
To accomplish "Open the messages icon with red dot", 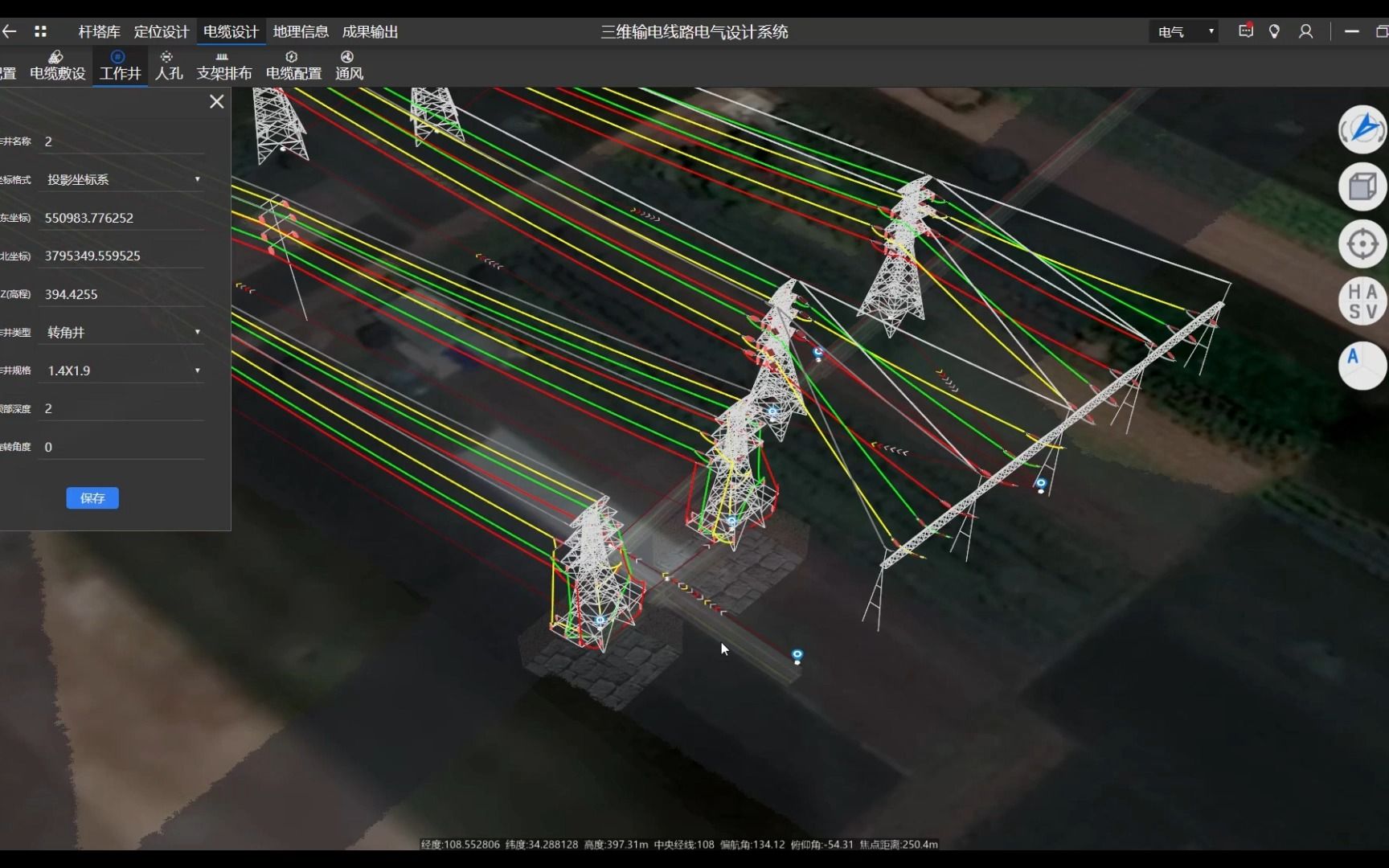I will coord(1246,31).
